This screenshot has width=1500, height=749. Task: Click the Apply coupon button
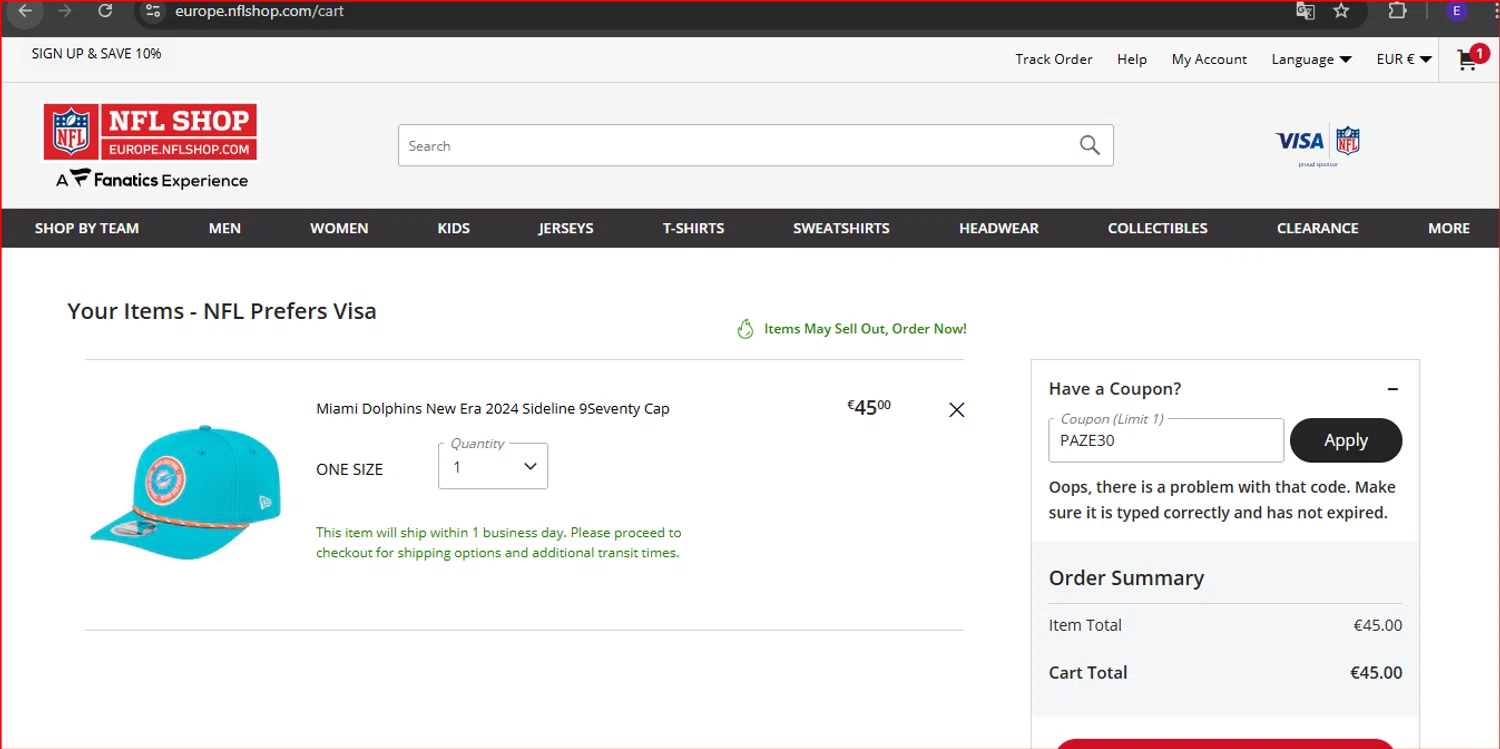point(1346,440)
